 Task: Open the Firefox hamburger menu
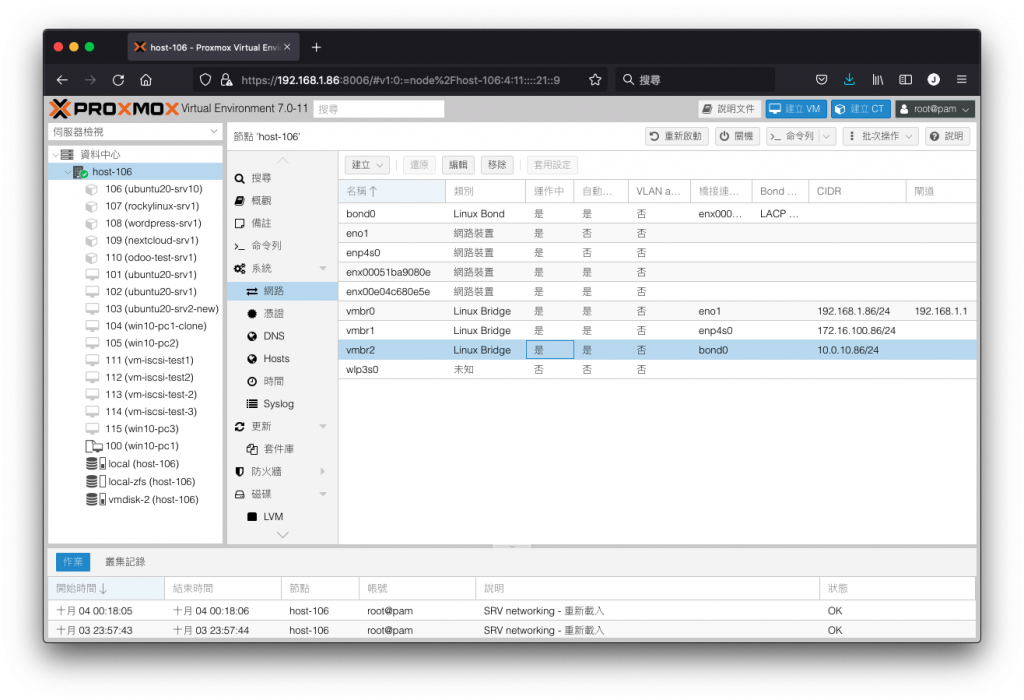click(961, 80)
